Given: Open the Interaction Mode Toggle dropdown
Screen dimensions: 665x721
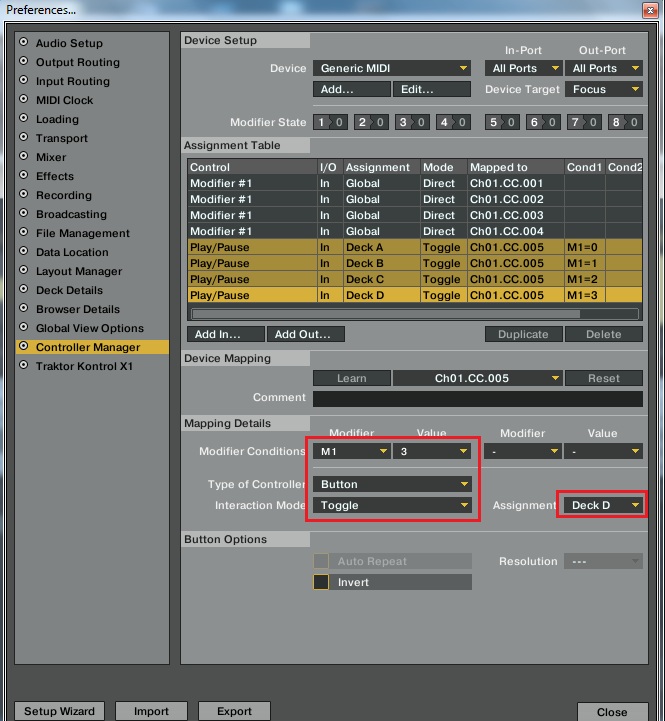Looking at the screenshot, I should tap(392, 505).
